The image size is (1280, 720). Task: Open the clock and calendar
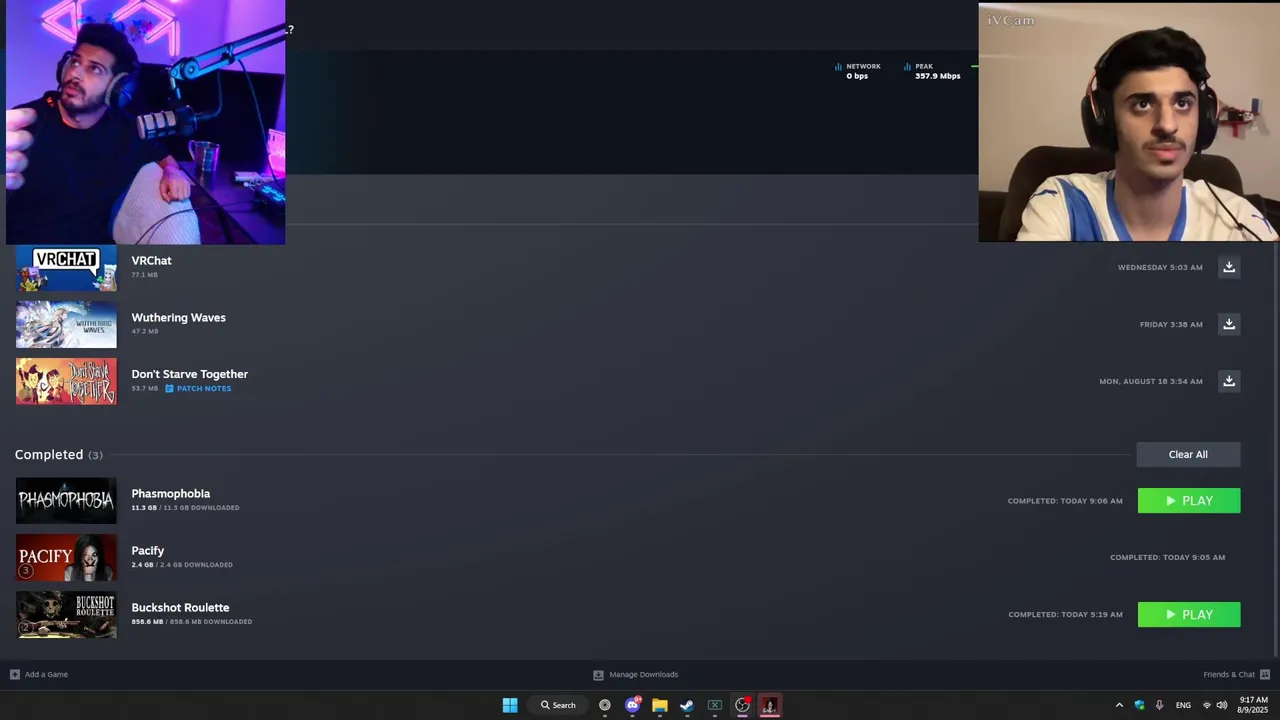point(1253,705)
